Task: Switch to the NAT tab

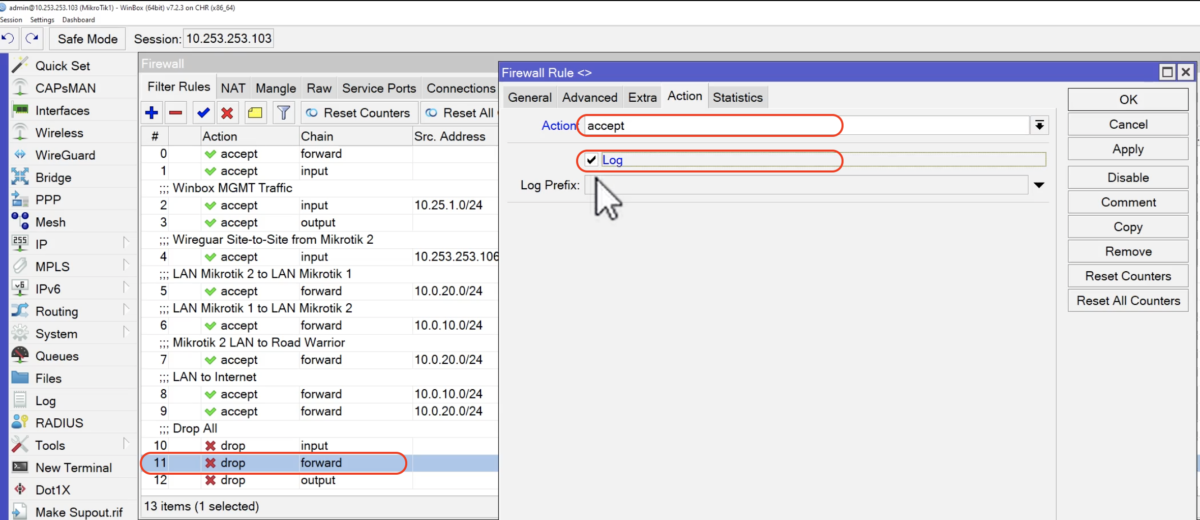Action: pos(233,88)
